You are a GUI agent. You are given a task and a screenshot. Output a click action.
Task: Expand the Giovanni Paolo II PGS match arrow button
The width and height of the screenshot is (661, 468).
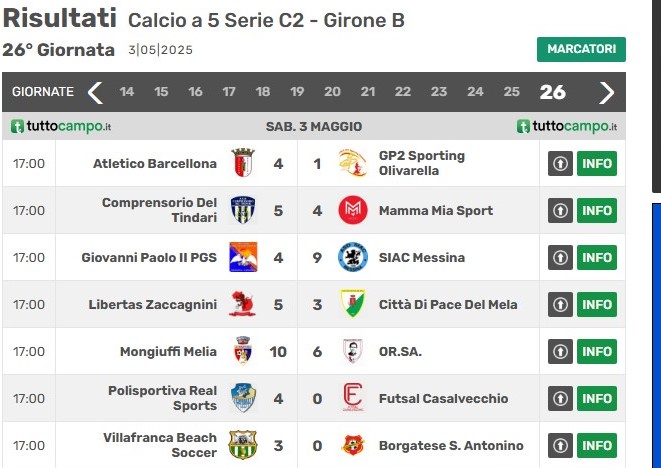[x=560, y=257]
